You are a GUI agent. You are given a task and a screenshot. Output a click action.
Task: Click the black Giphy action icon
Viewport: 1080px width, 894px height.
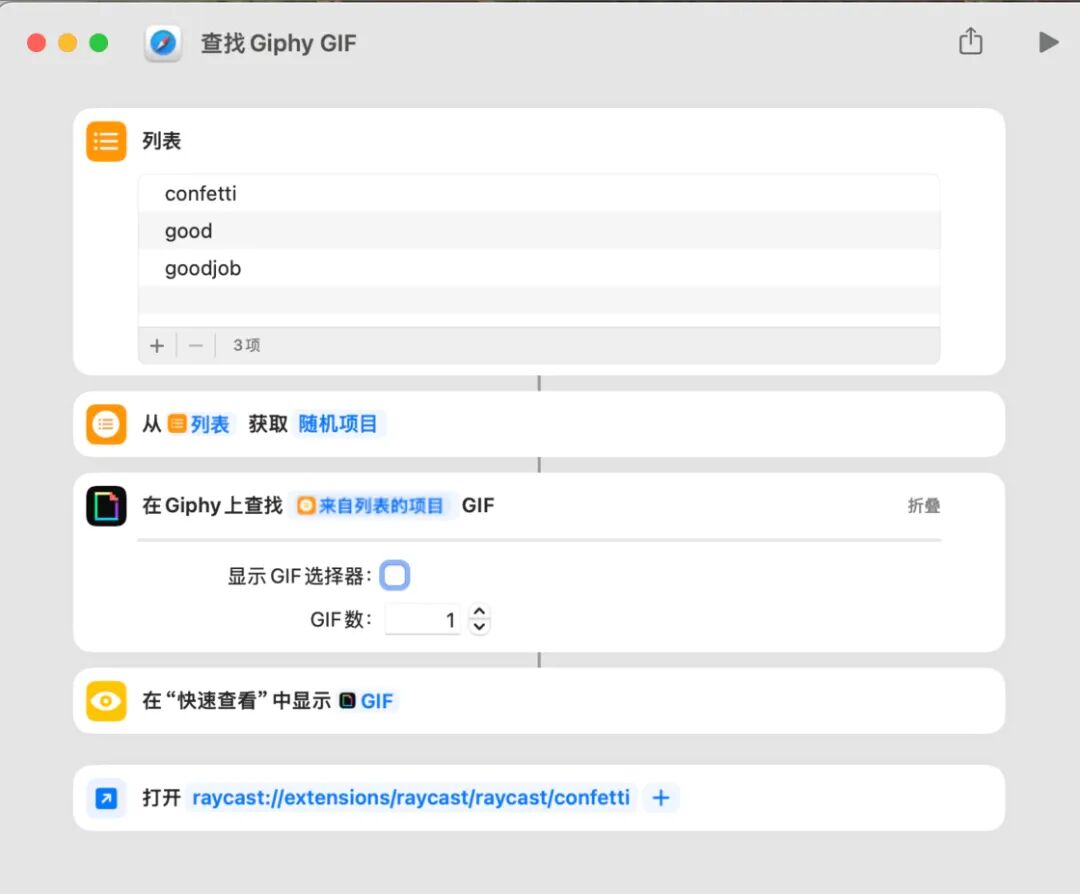(106, 506)
